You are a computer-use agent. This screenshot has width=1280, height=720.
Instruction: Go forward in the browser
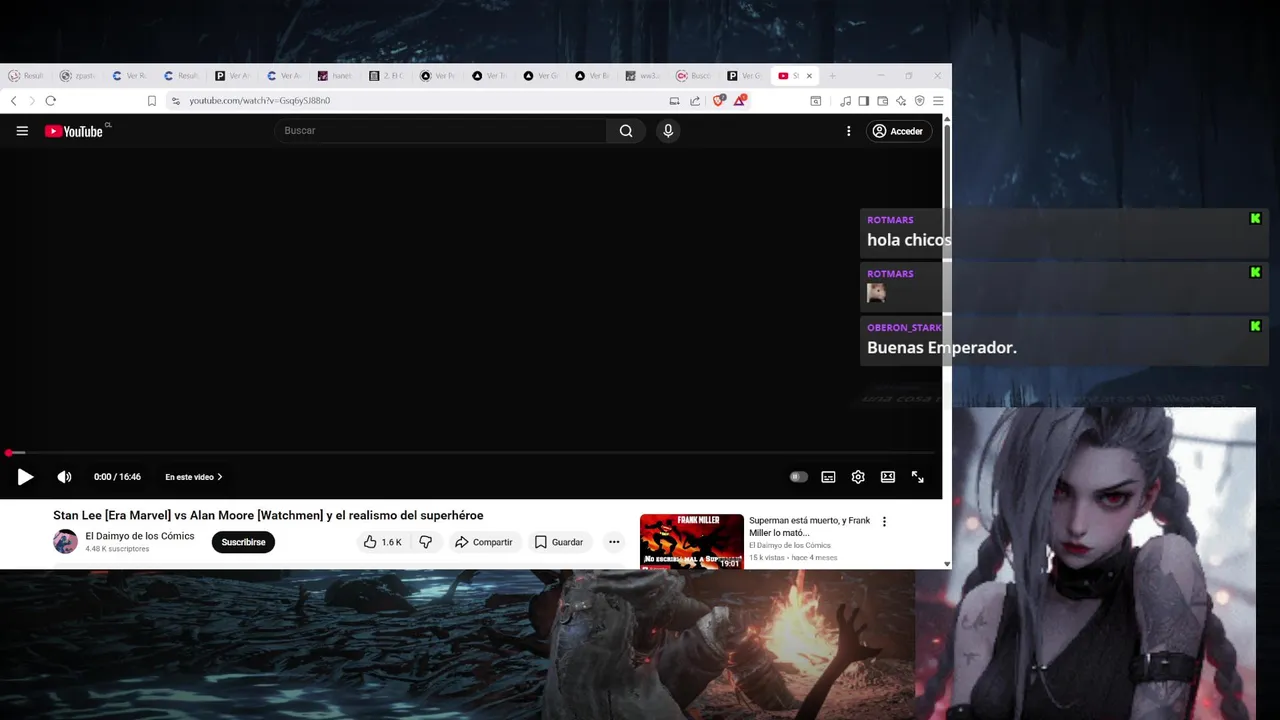click(x=31, y=101)
